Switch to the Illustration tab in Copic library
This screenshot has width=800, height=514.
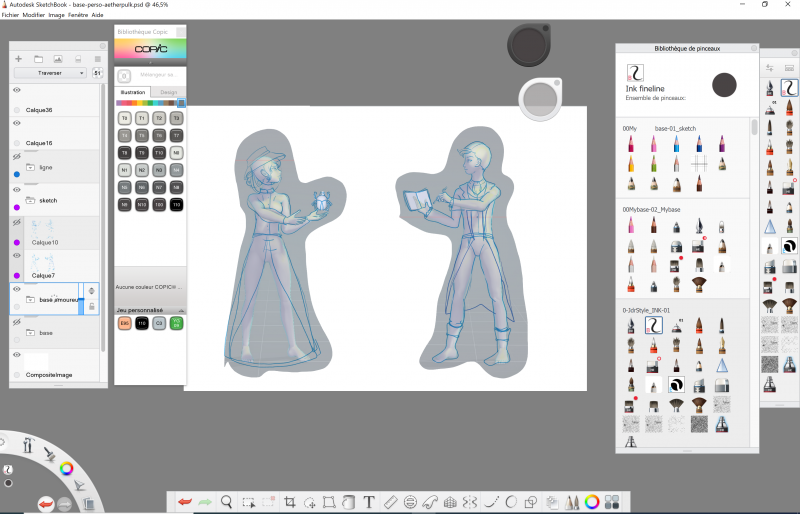click(133, 92)
